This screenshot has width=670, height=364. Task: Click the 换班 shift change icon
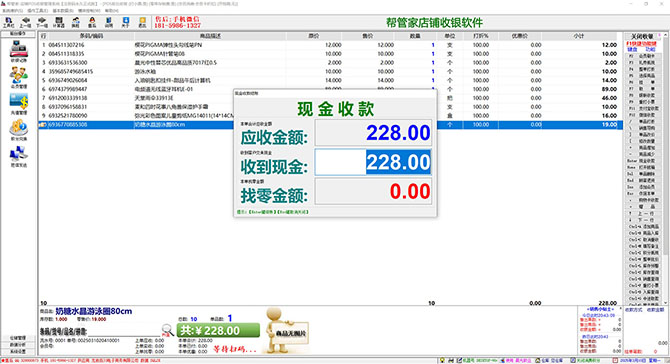[75, 22]
